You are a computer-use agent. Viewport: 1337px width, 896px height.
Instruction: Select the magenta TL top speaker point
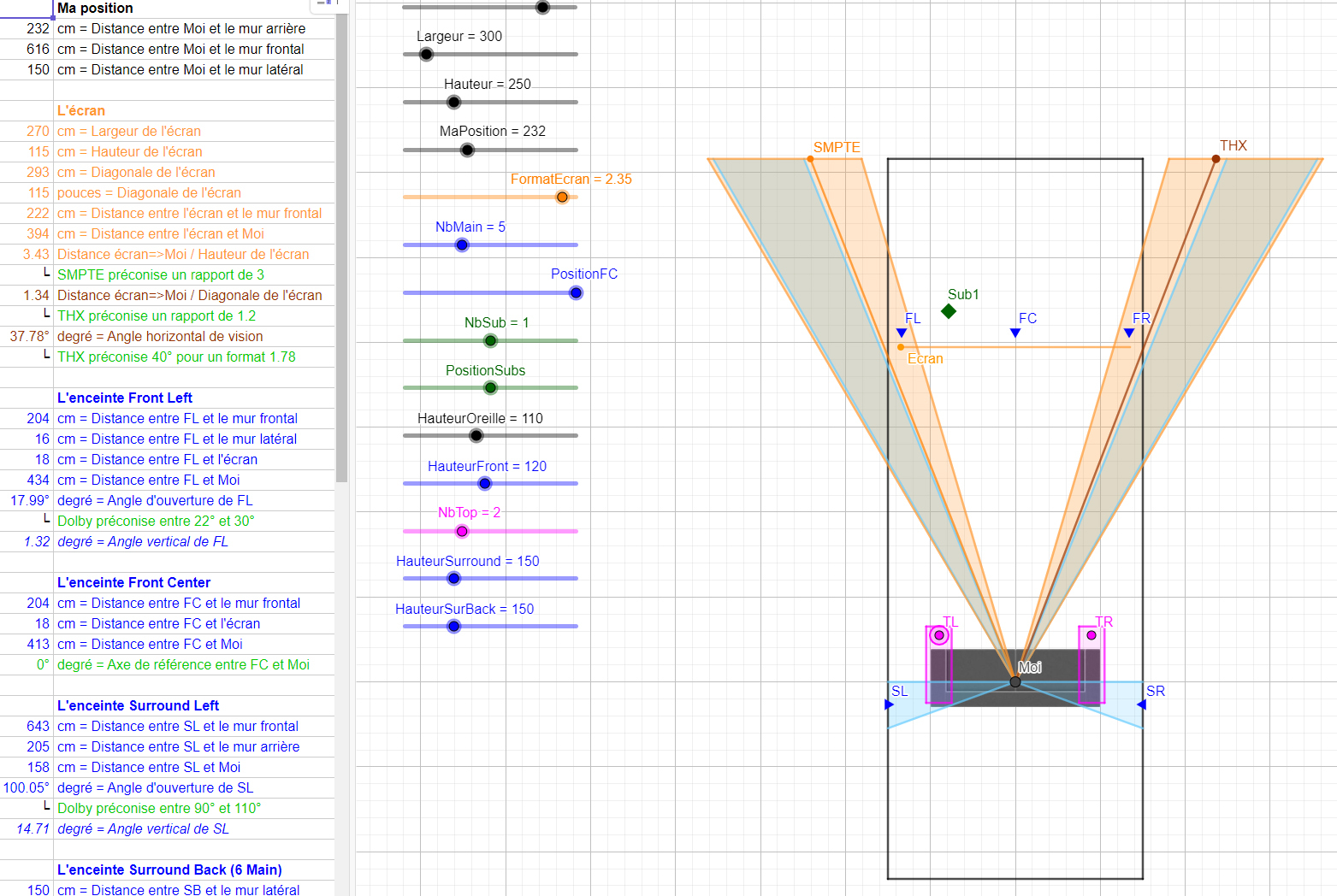point(939,635)
